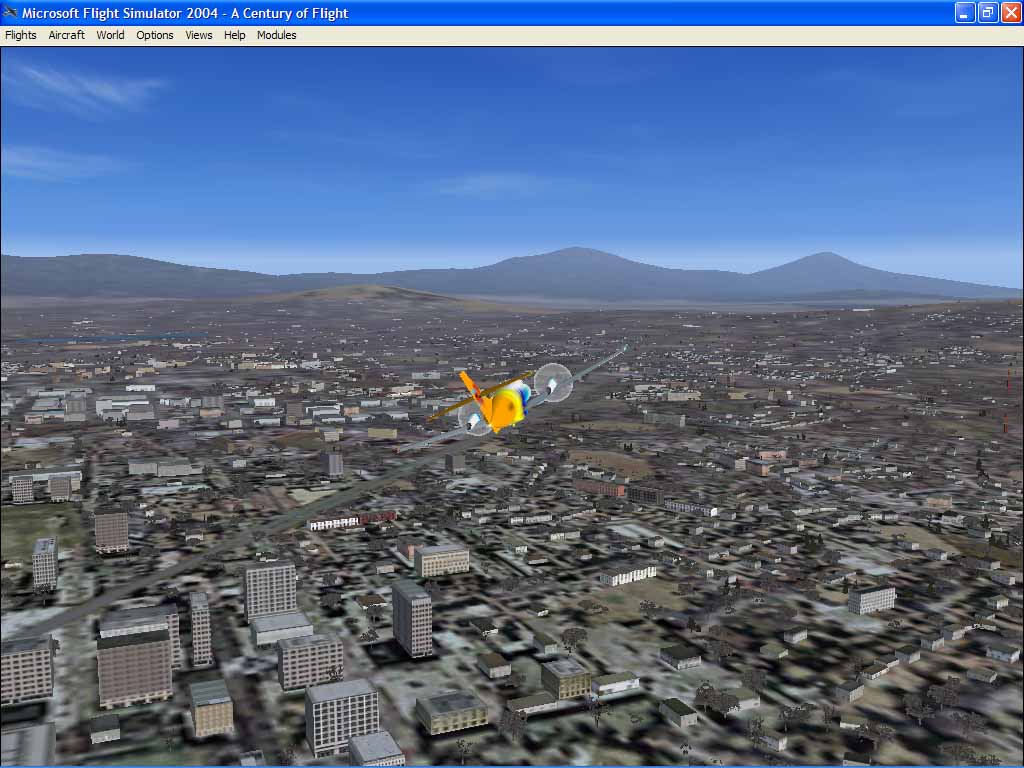1024x768 pixels.
Task: Open the Options menu
Action: coord(155,35)
